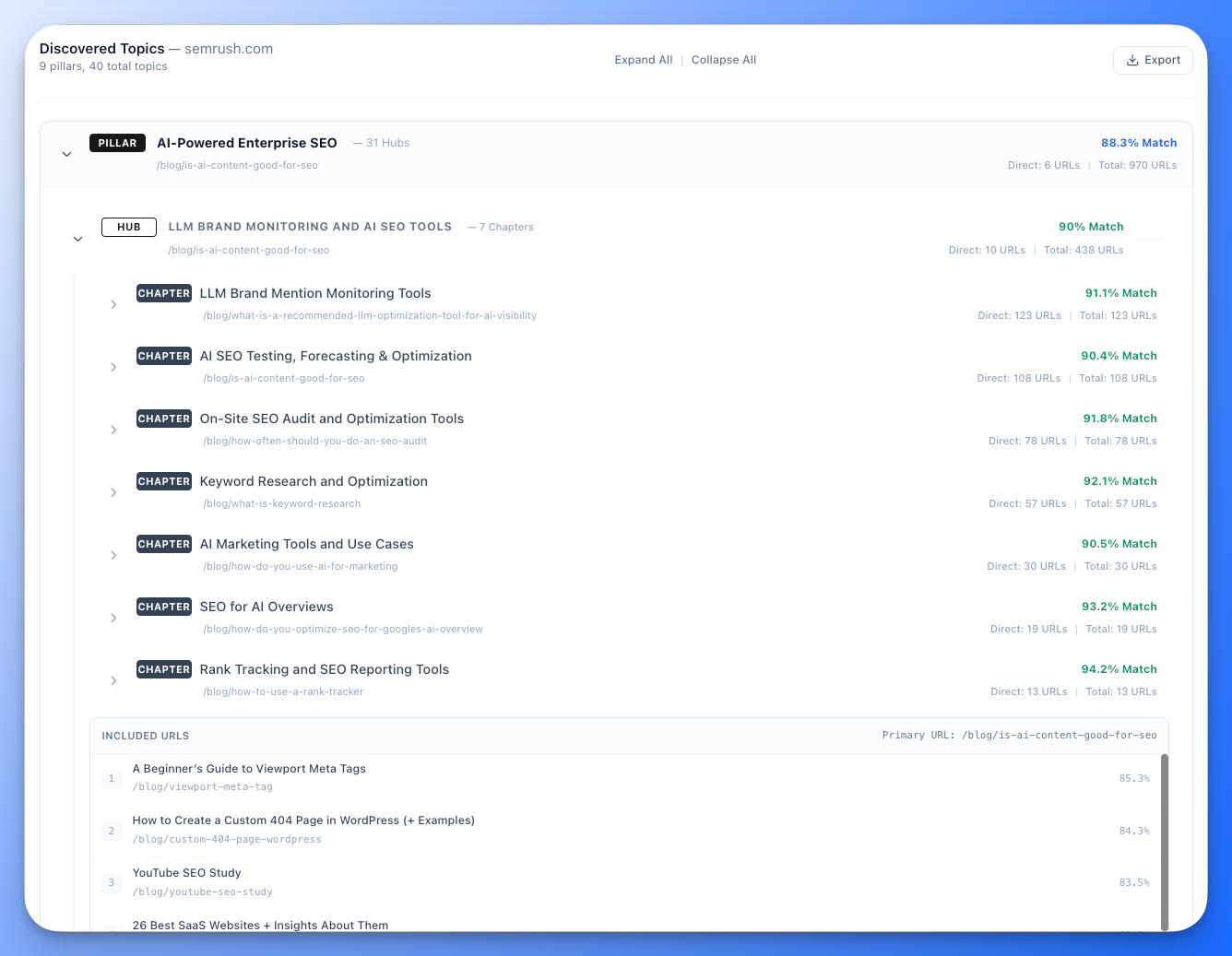Click the Export download button
Screen dimensions: 1232x956
[x=1153, y=60]
